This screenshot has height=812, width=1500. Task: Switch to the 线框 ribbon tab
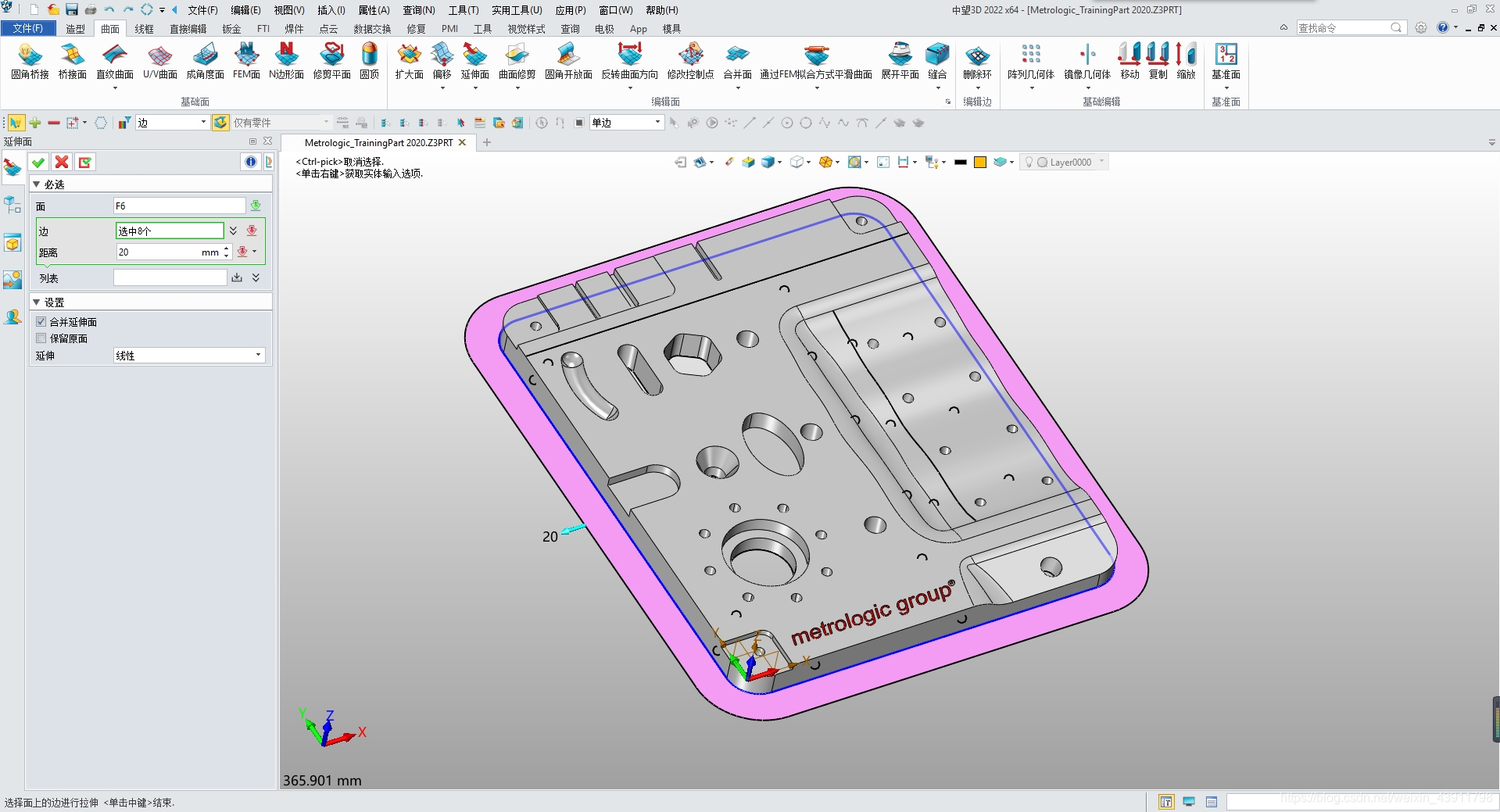click(x=144, y=29)
